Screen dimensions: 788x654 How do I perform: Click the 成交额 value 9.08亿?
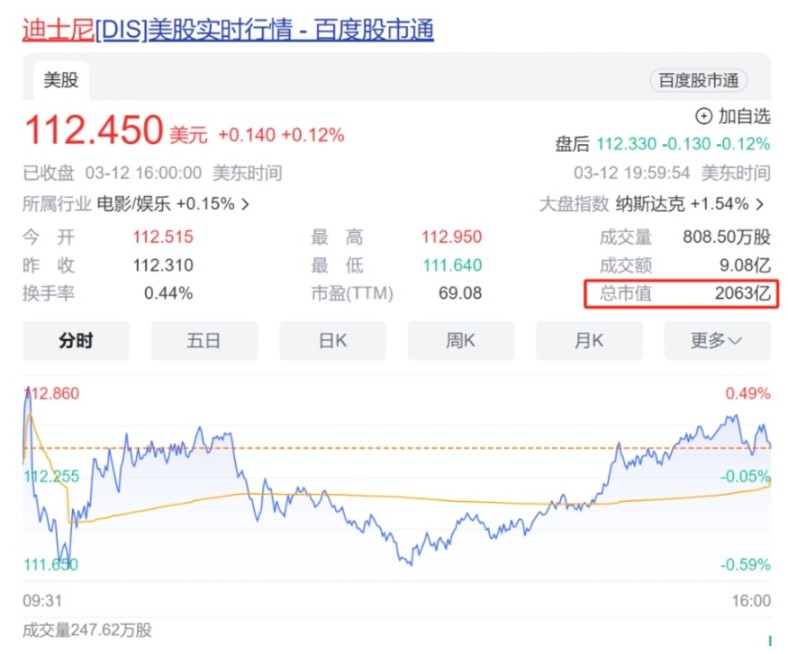click(745, 265)
